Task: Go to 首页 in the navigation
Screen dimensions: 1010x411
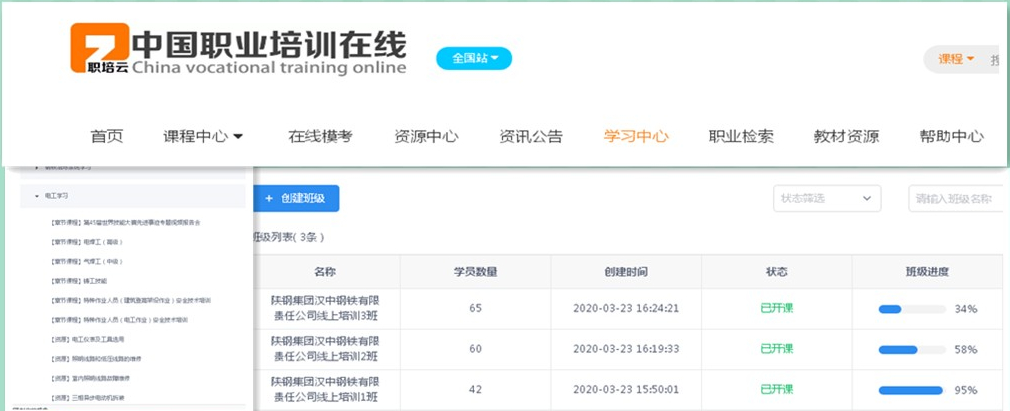Action: click(107, 137)
